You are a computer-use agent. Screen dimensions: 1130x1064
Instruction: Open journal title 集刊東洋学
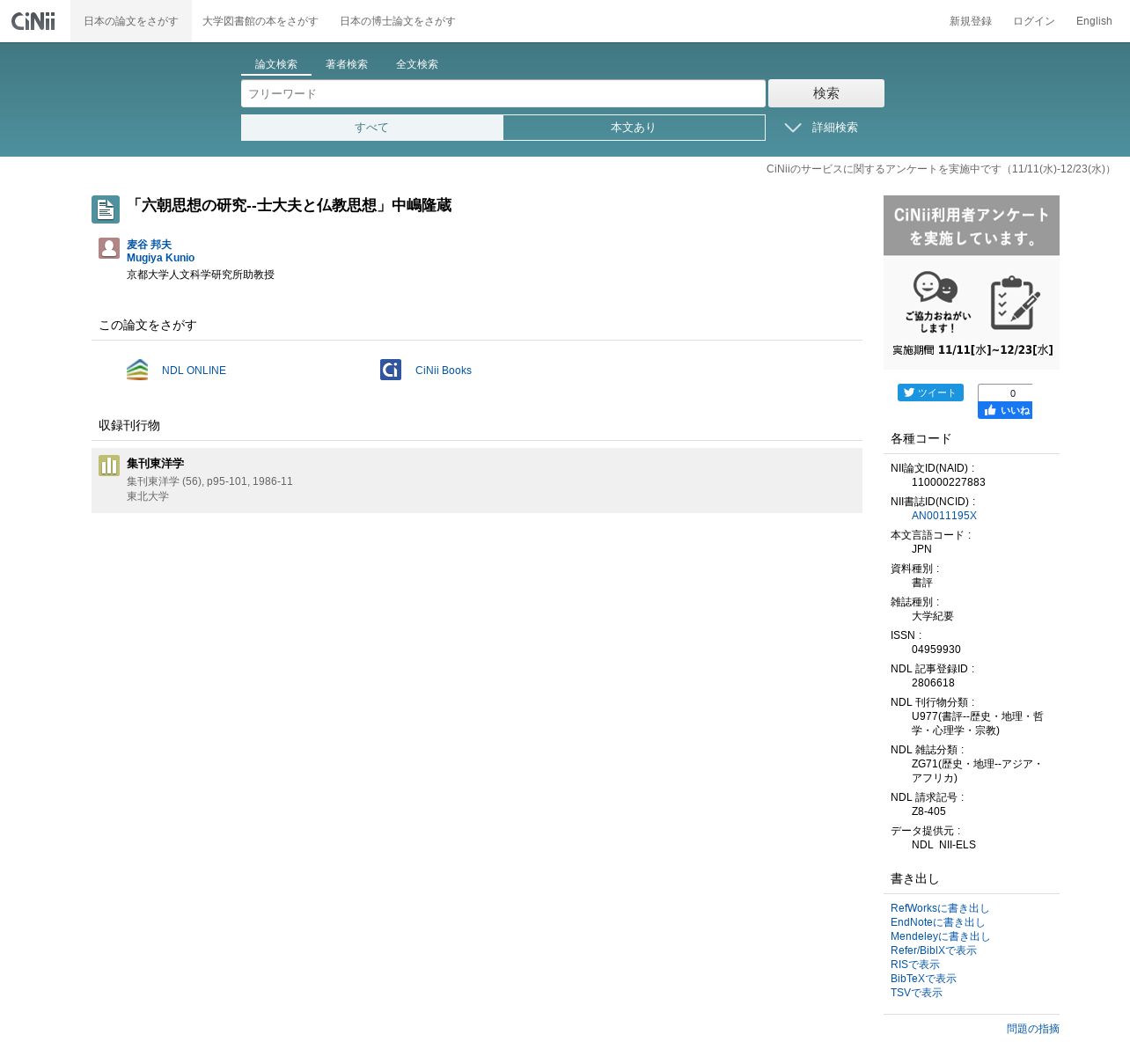point(155,463)
